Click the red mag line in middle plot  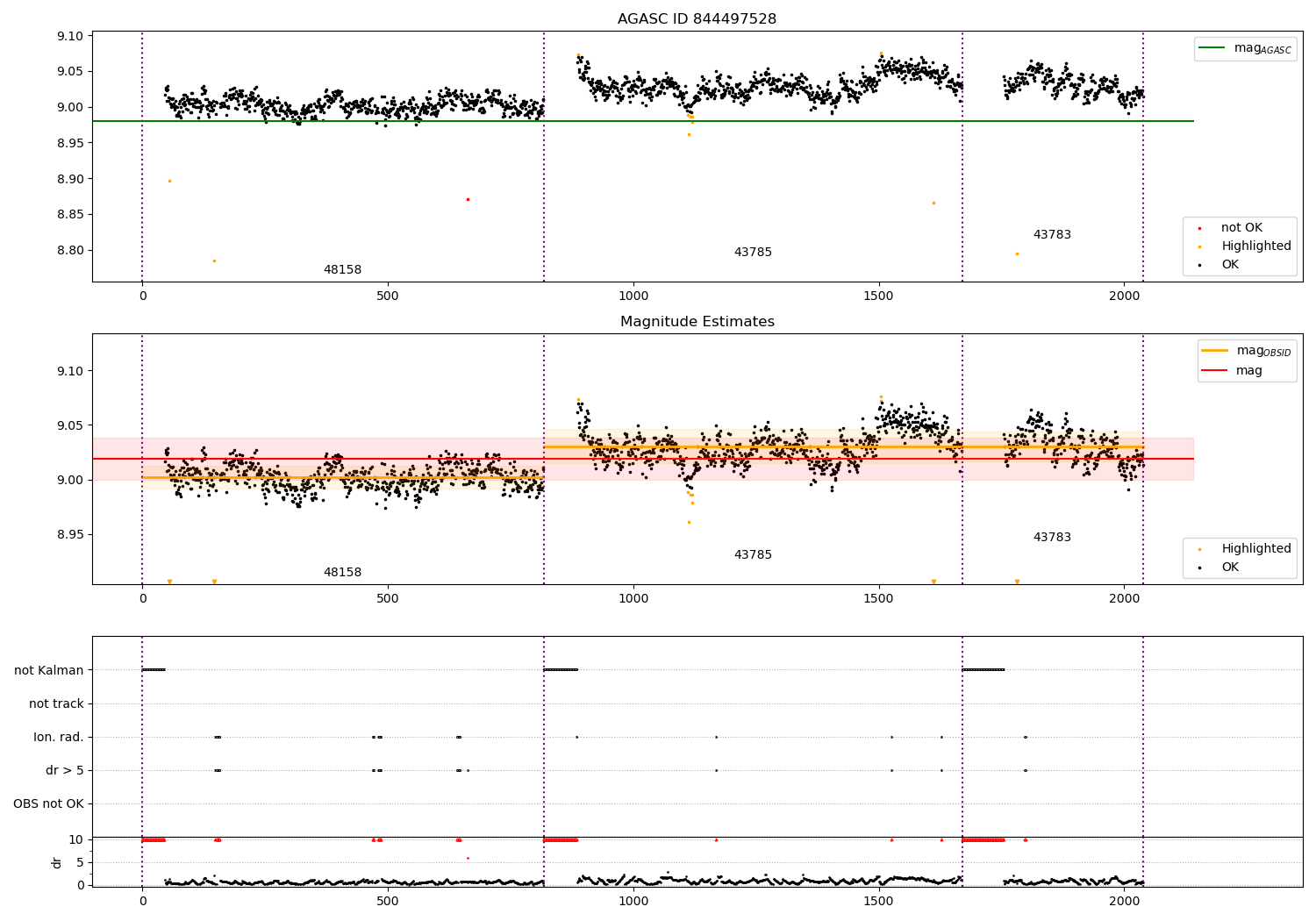(643, 459)
